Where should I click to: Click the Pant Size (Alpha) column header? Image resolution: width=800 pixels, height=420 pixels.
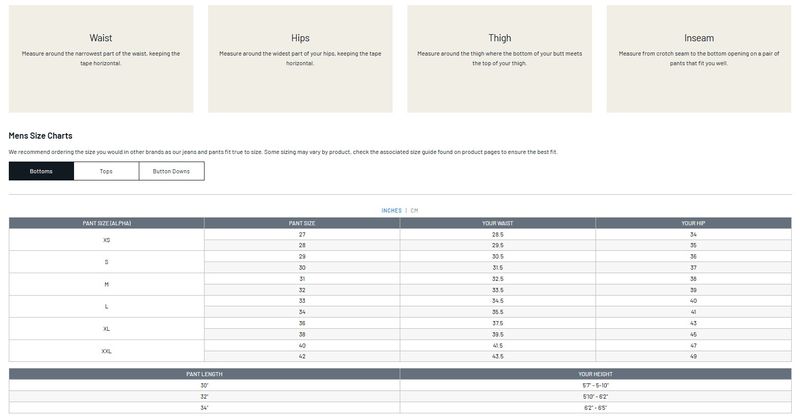coord(106,223)
